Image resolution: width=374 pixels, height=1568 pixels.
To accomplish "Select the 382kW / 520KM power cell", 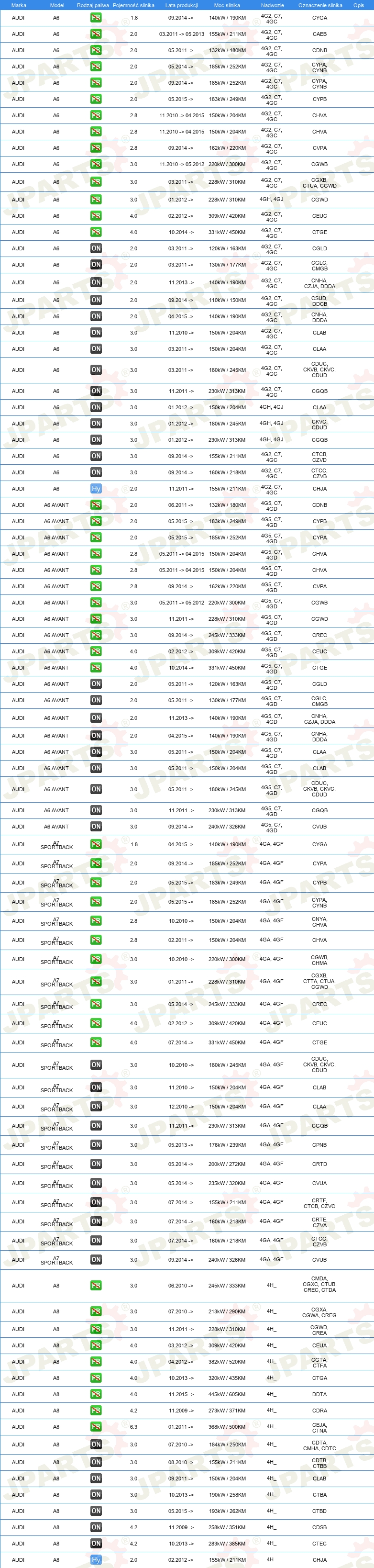I will pyautogui.click(x=227, y=1362).
